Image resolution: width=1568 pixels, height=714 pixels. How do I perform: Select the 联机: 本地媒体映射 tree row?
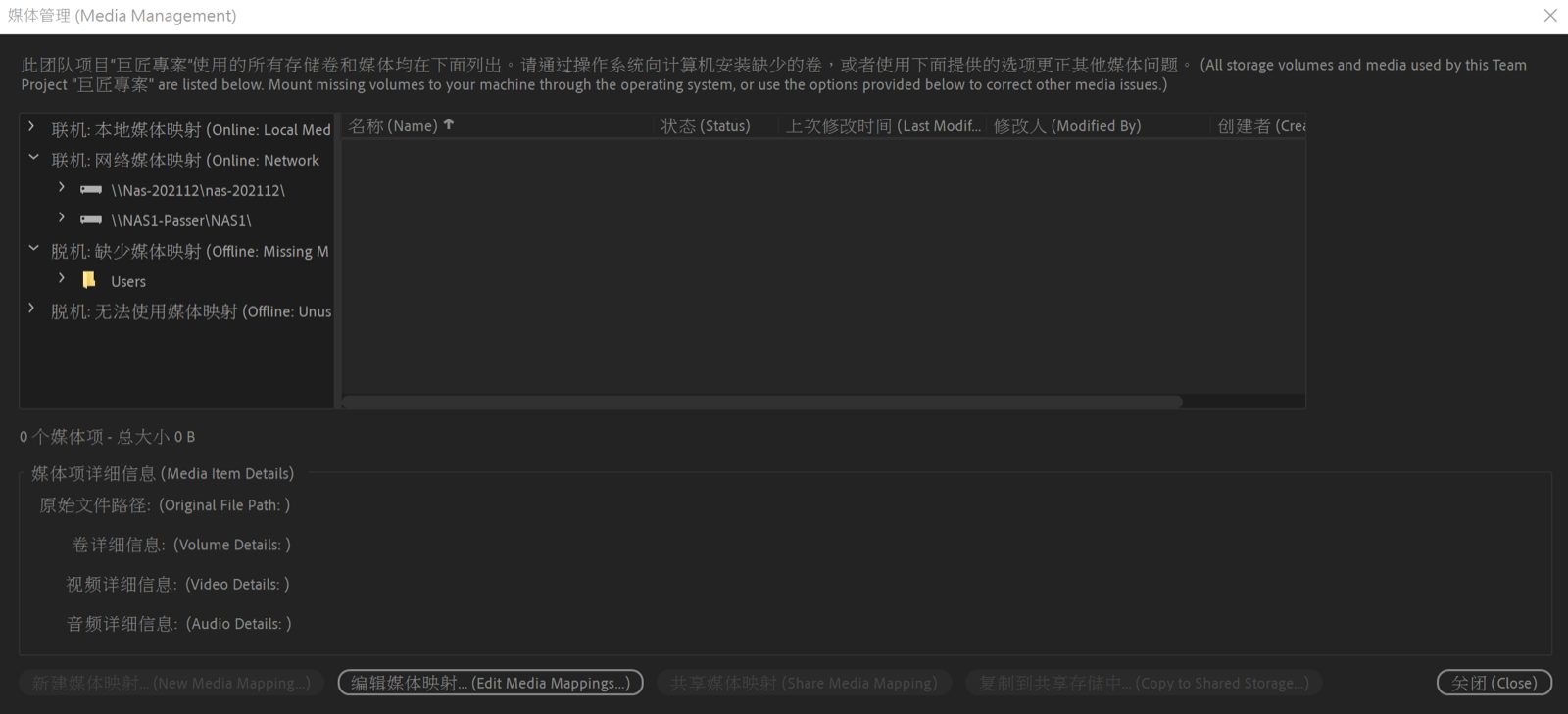[x=177, y=129]
